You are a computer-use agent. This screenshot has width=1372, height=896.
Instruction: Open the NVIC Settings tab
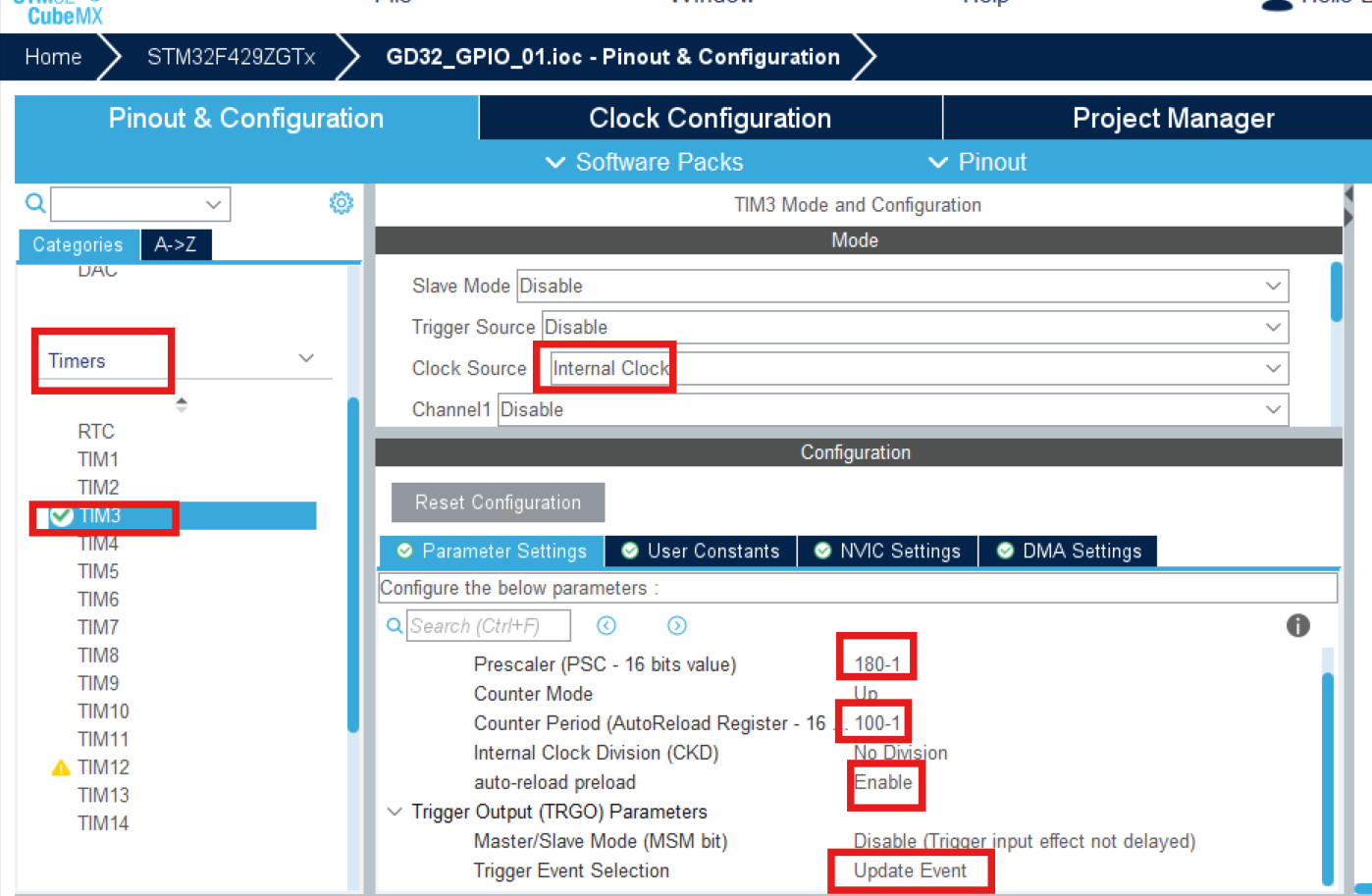(x=888, y=551)
